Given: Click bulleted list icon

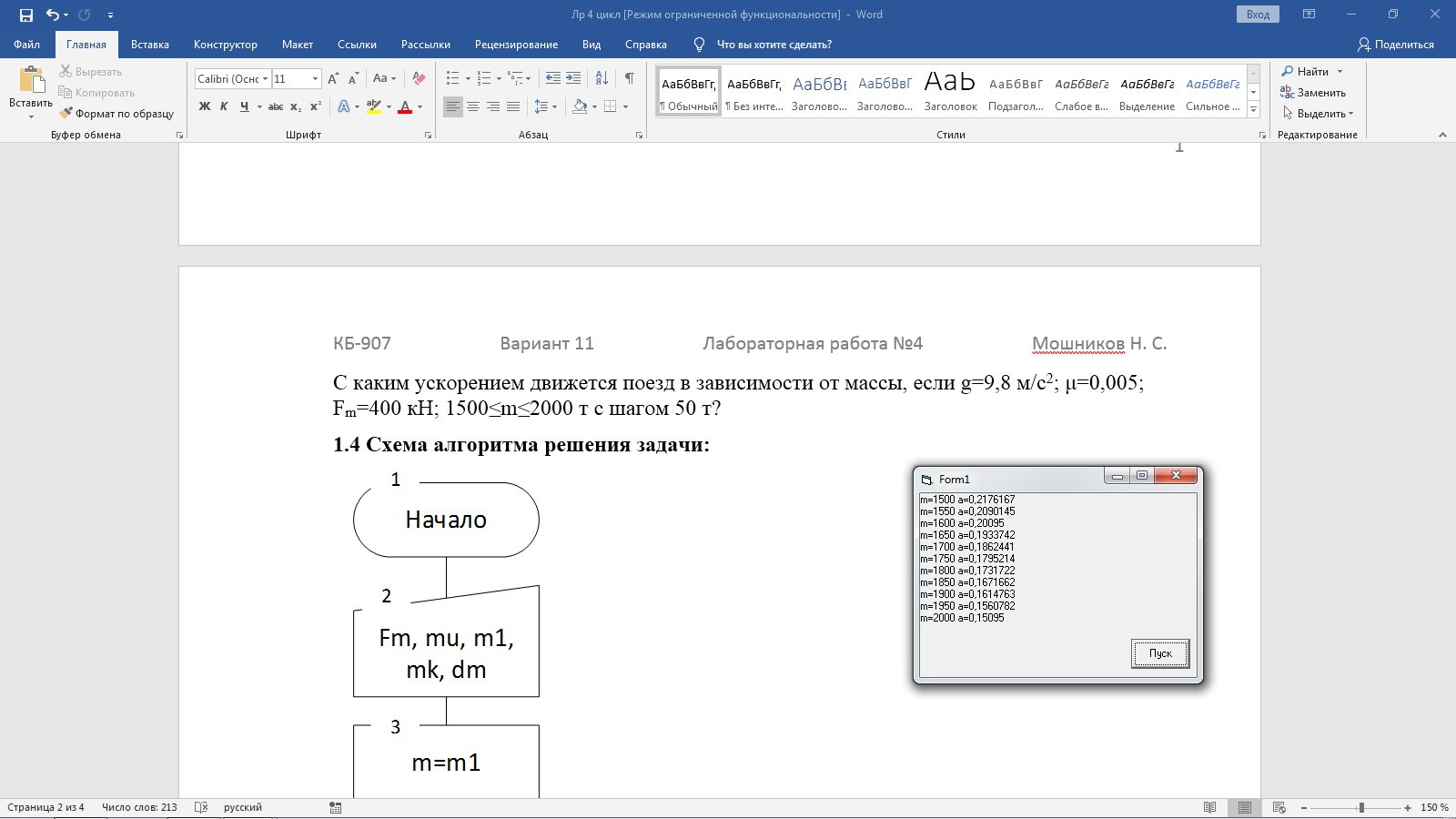Looking at the screenshot, I should click(452, 79).
